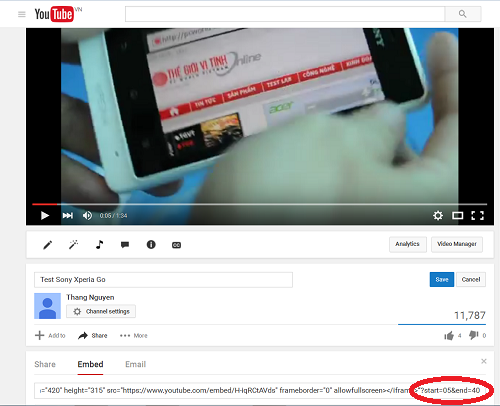The image size is (500, 406).
Task: Open Cards with the info circle icon
Action: point(151,245)
